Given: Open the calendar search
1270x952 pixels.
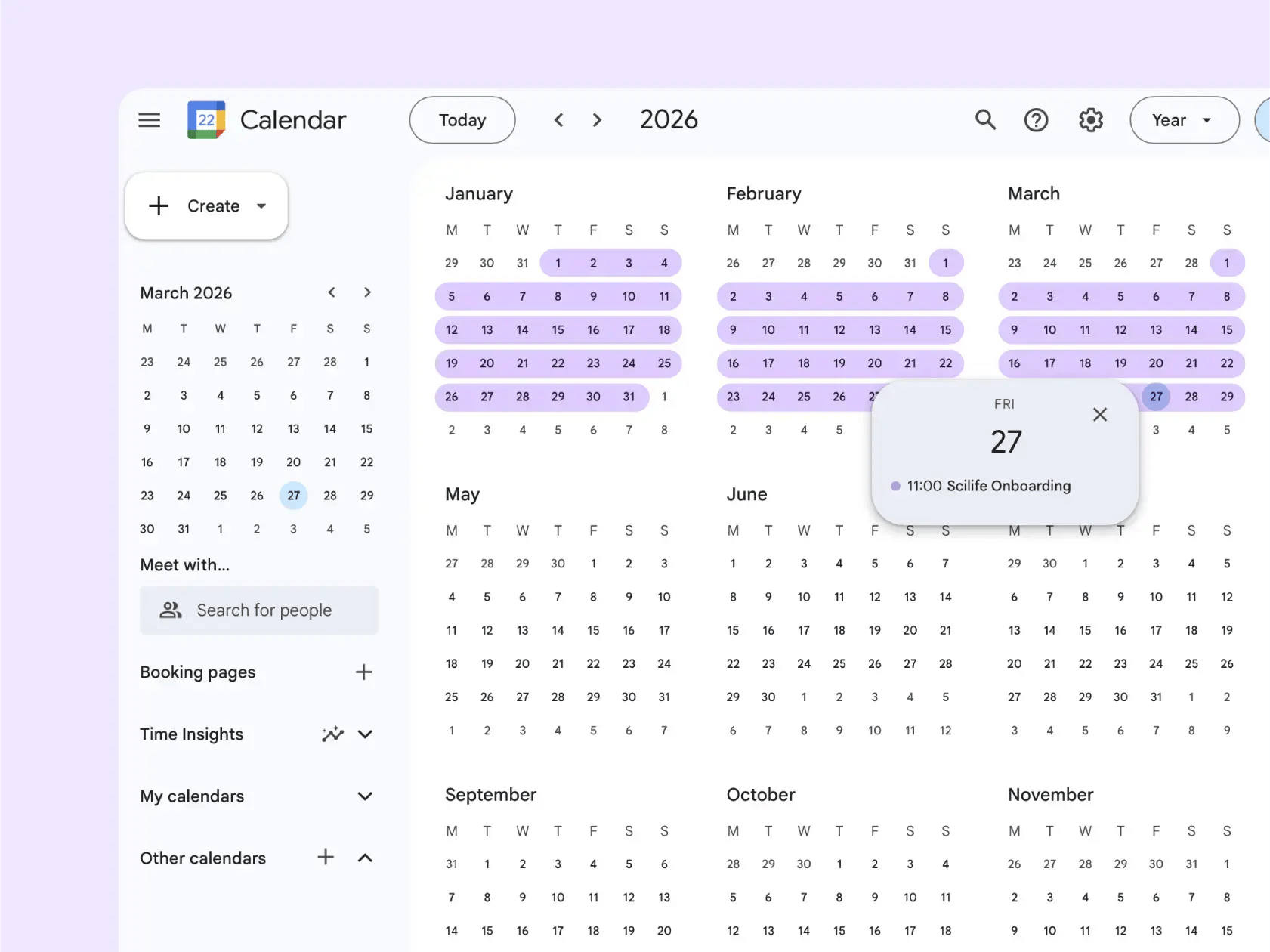Looking at the screenshot, I should [985, 119].
